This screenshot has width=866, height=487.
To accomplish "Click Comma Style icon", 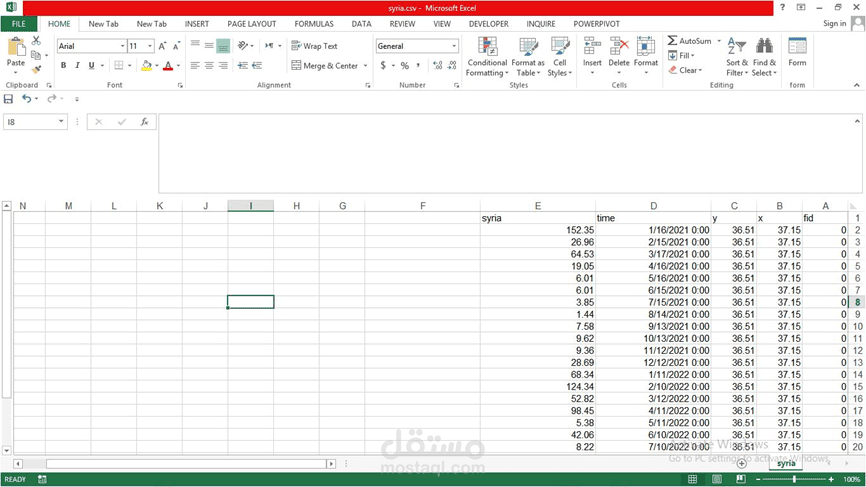I will [418, 65].
